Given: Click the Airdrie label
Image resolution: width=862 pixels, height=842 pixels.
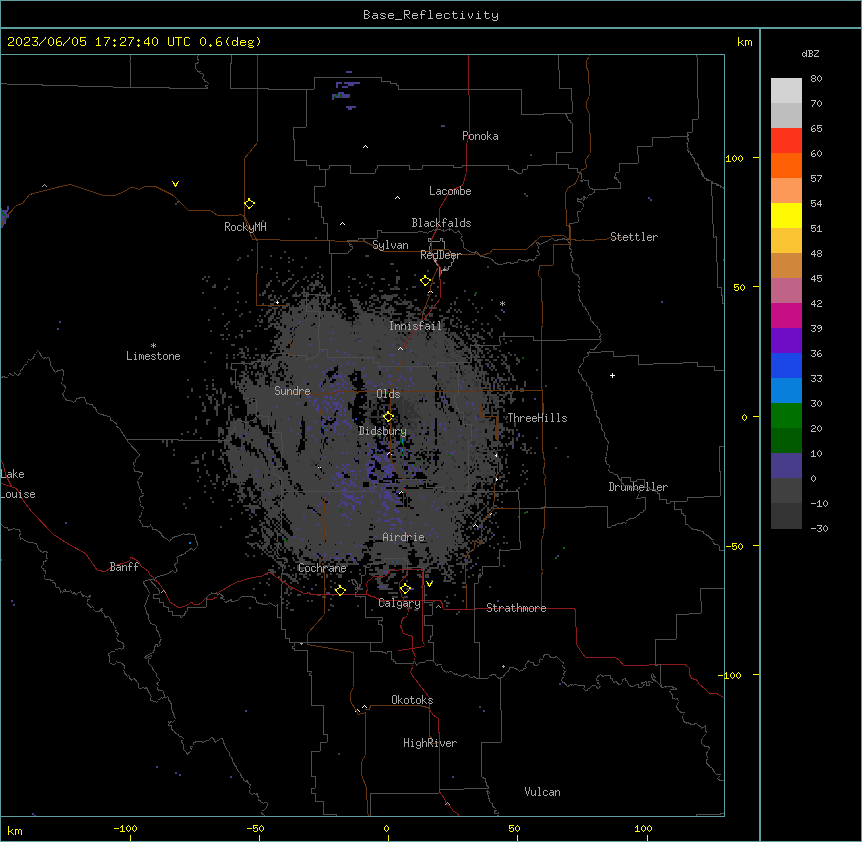Looking at the screenshot, I should click(x=404, y=537).
